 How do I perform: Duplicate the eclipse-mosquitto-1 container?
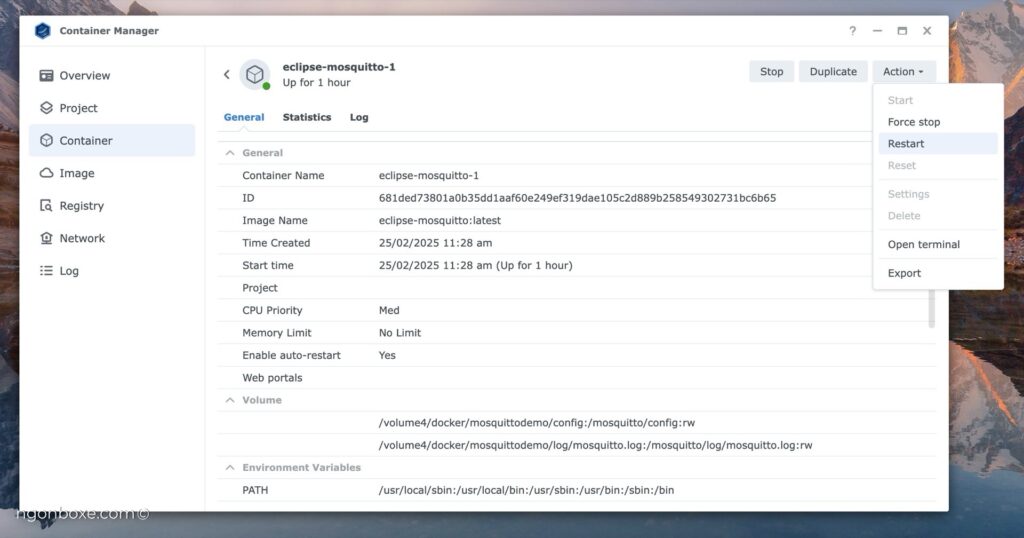[x=833, y=72]
